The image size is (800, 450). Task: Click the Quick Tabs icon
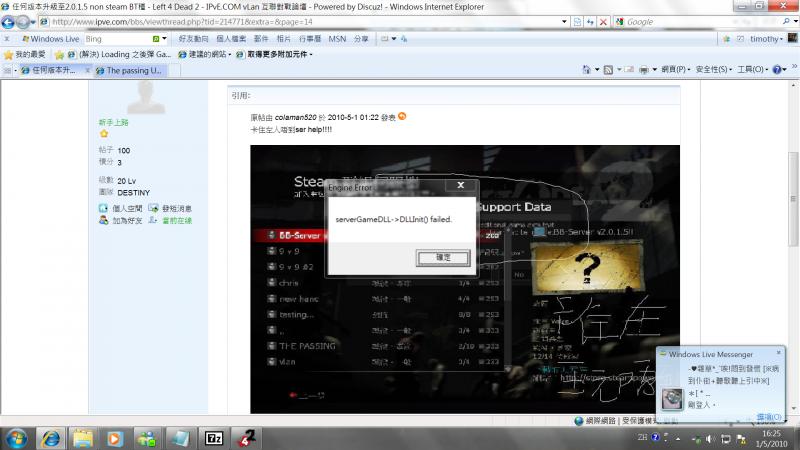[7, 70]
